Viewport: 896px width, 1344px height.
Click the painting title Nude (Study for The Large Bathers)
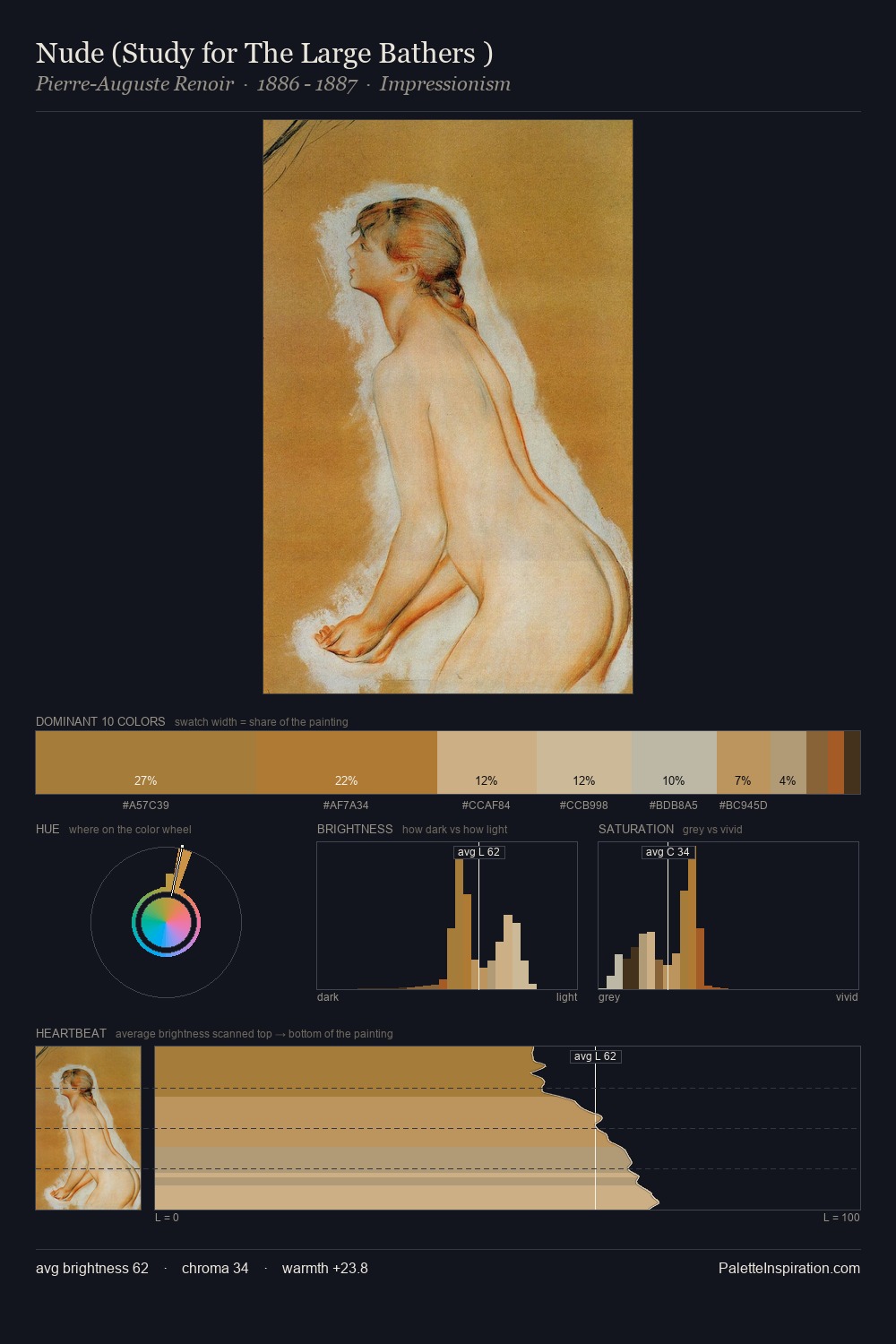click(x=264, y=54)
